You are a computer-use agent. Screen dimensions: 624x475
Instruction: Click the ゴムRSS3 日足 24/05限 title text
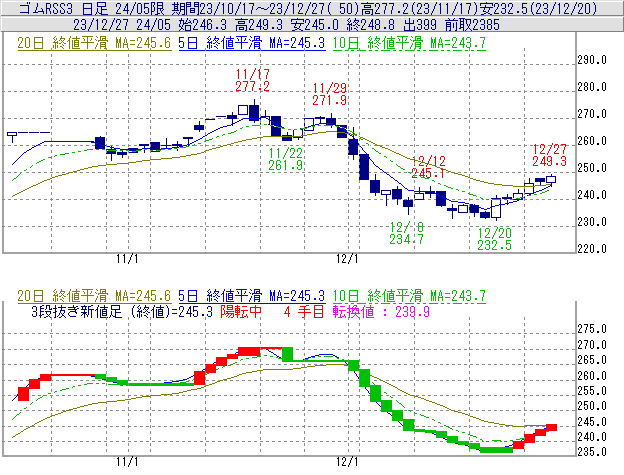click(x=94, y=8)
